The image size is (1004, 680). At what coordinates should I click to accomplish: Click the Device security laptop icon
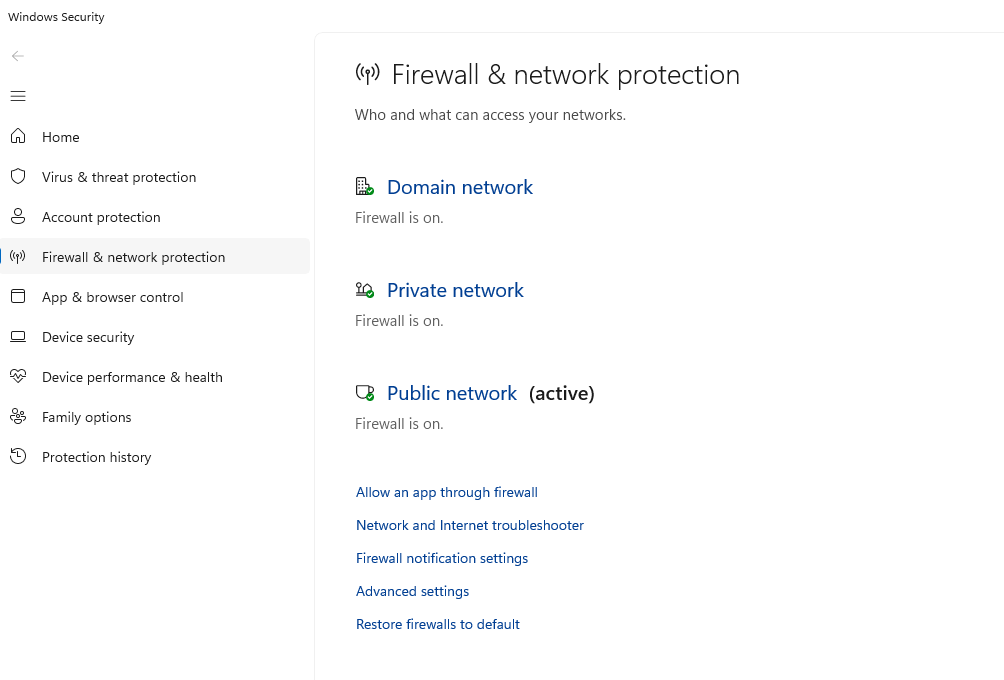coord(18,337)
